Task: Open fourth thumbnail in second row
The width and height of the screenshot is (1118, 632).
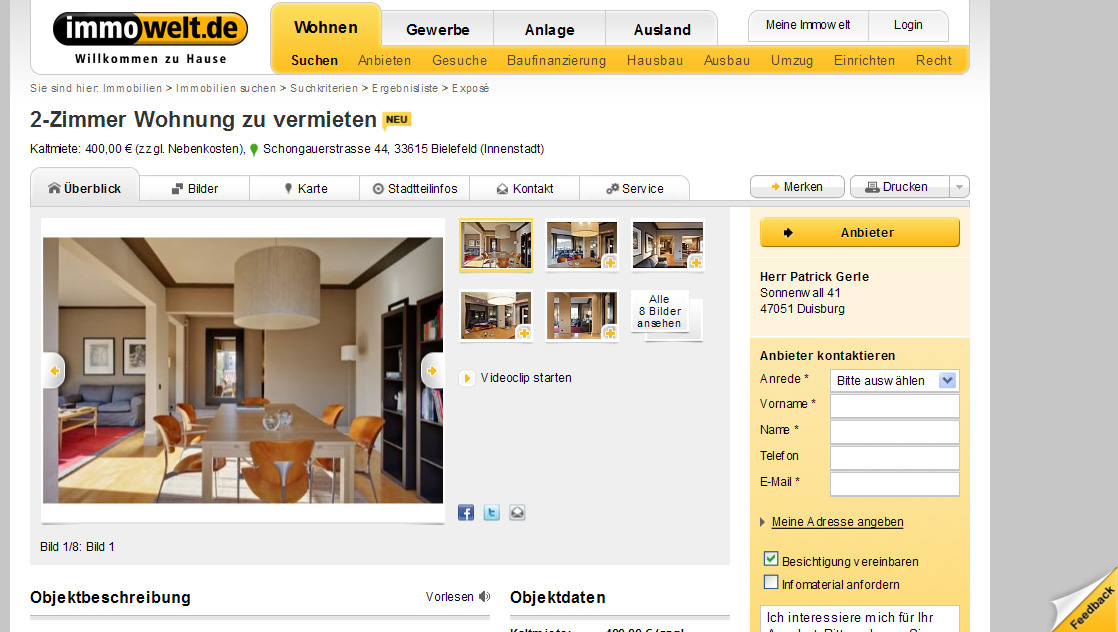Action: point(496,315)
